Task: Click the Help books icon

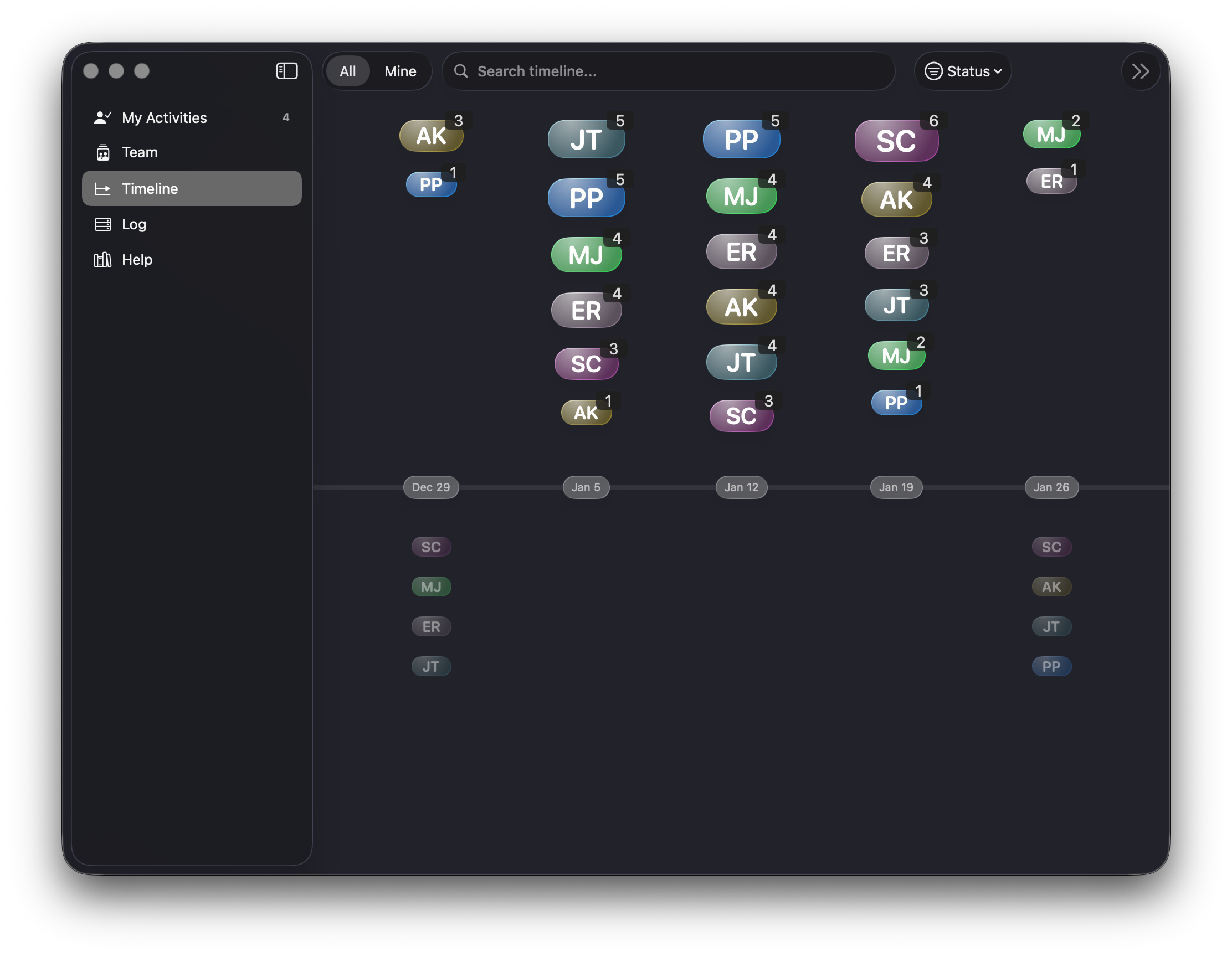Action: 103,260
